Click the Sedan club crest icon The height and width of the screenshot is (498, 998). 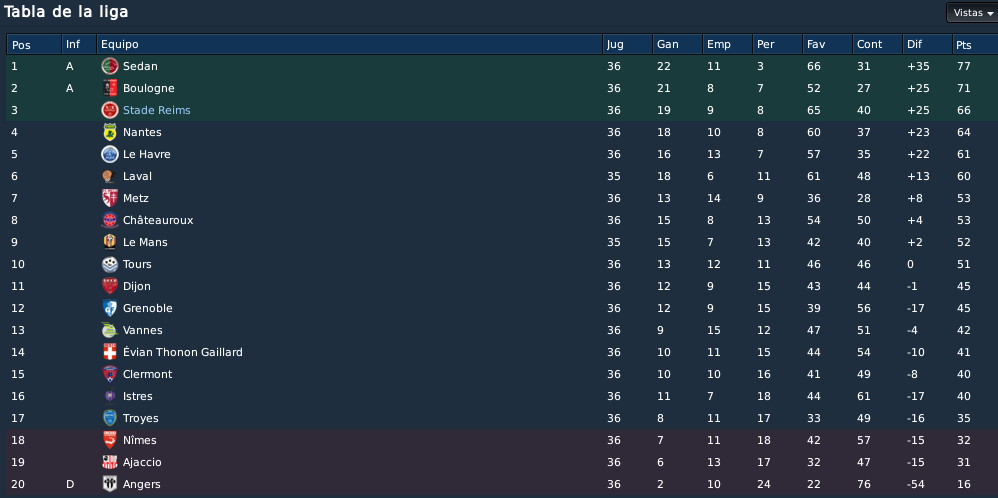[109, 66]
